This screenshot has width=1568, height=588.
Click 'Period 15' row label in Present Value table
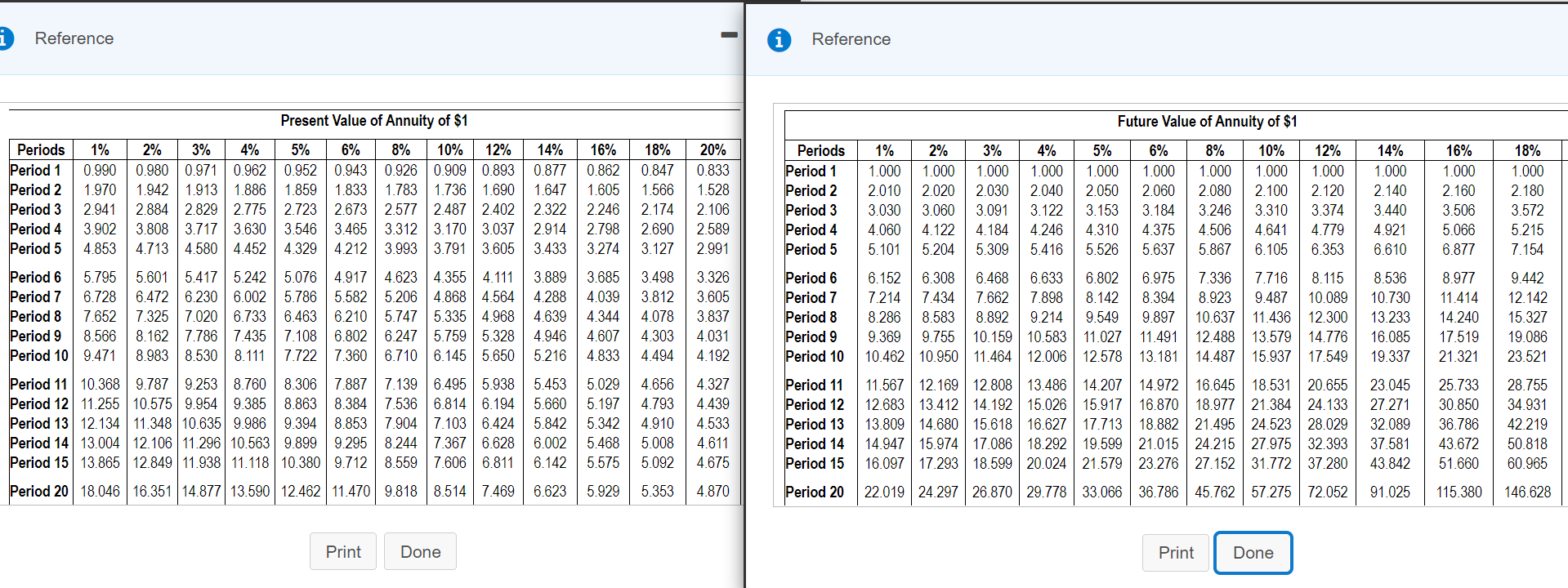(39, 462)
